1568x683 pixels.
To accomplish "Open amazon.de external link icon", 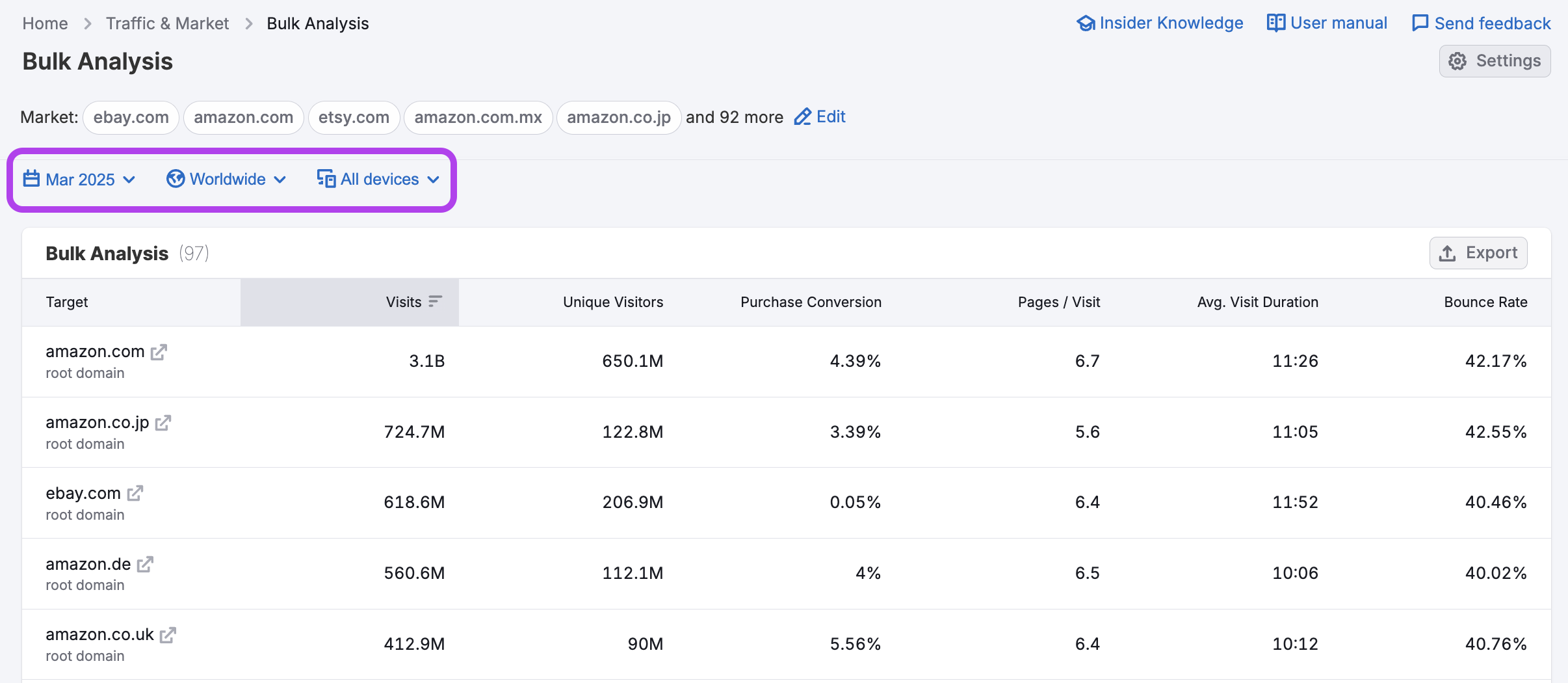I will (145, 565).
